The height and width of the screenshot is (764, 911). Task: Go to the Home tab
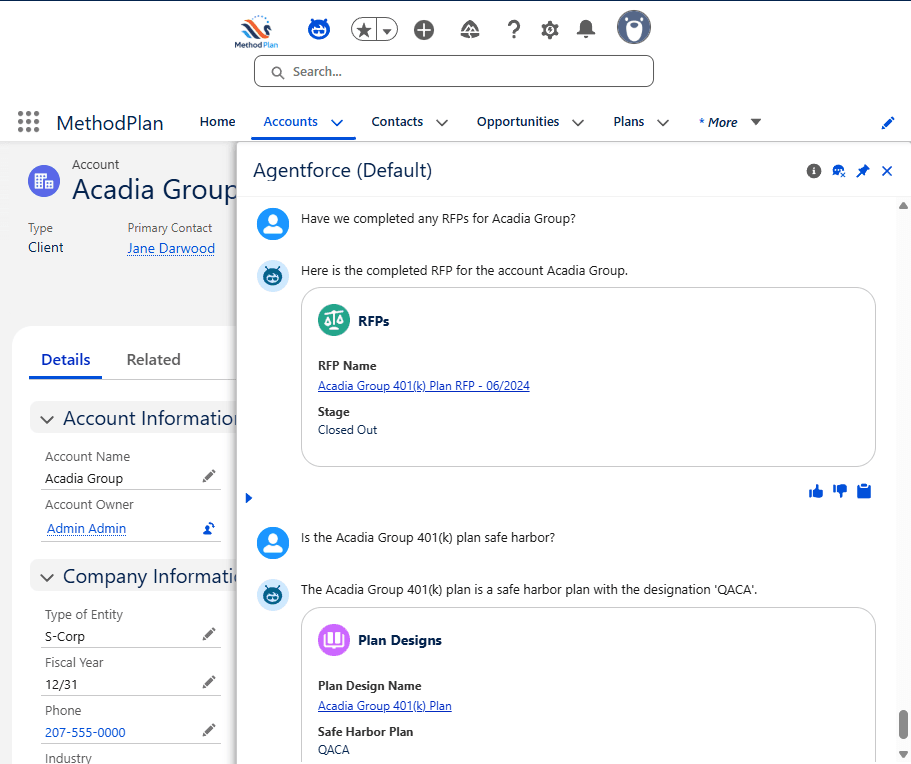(217, 122)
